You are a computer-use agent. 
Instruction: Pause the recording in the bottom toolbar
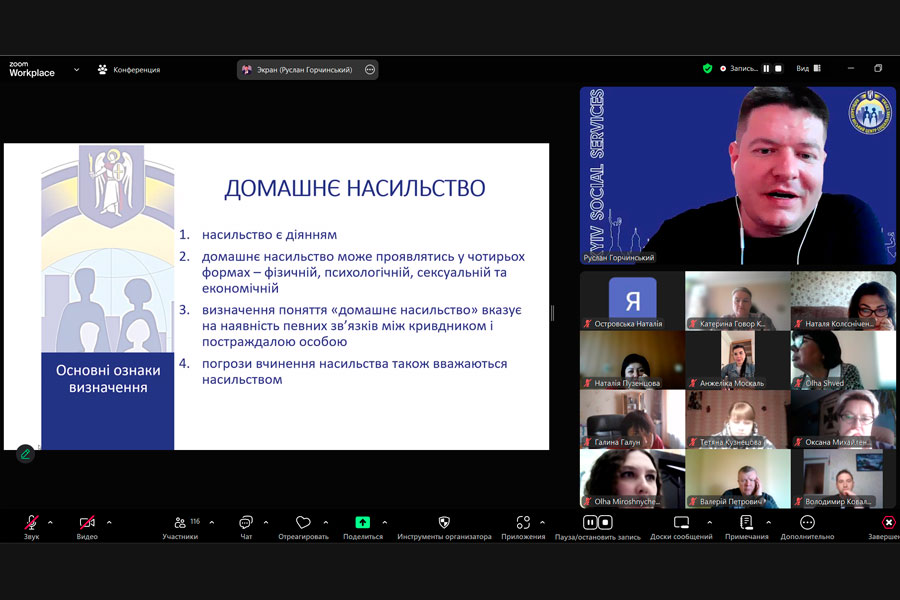[590, 522]
